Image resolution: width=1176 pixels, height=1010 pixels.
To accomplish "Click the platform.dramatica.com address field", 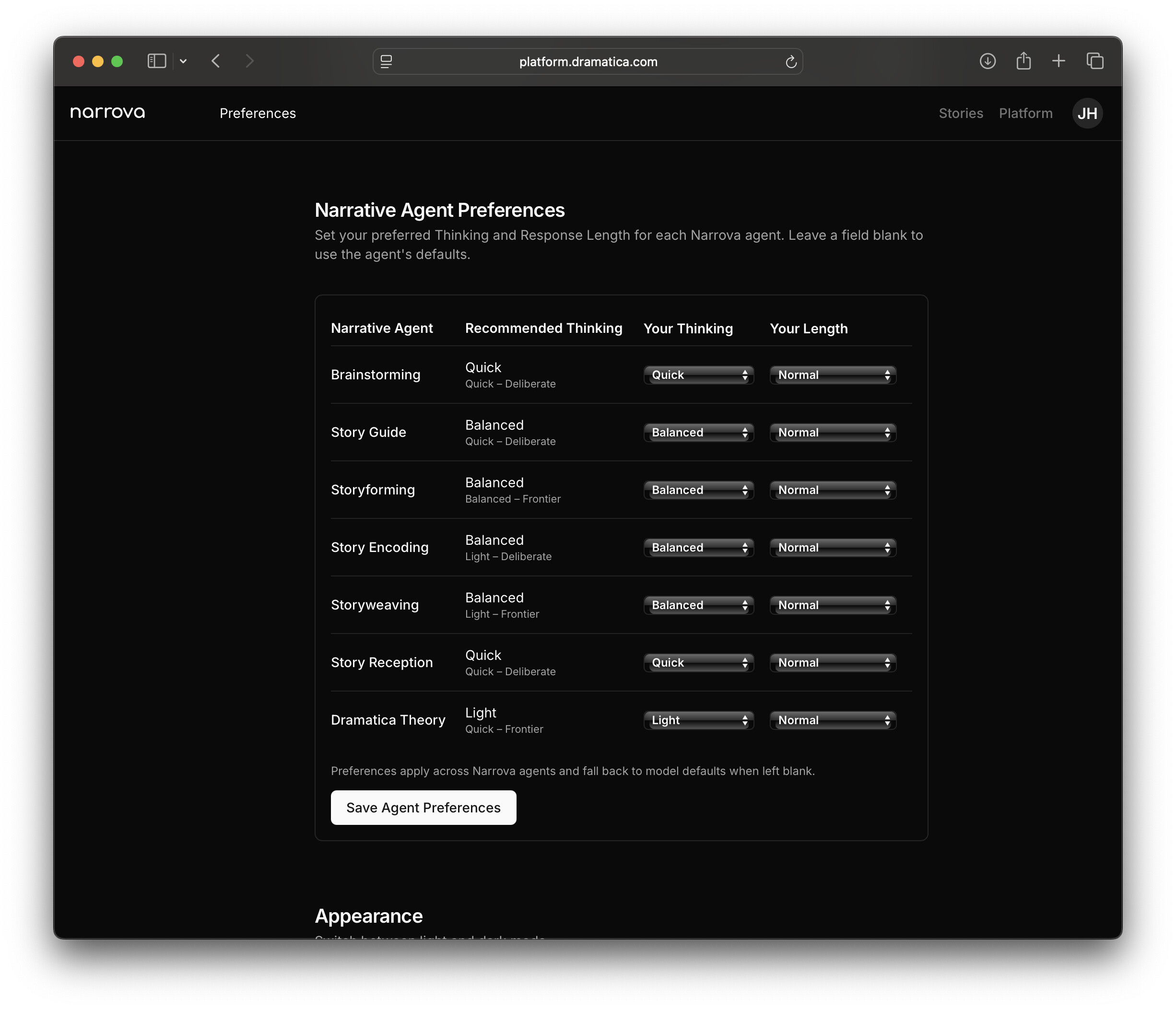I will pyautogui.click(x=588, y=62).
